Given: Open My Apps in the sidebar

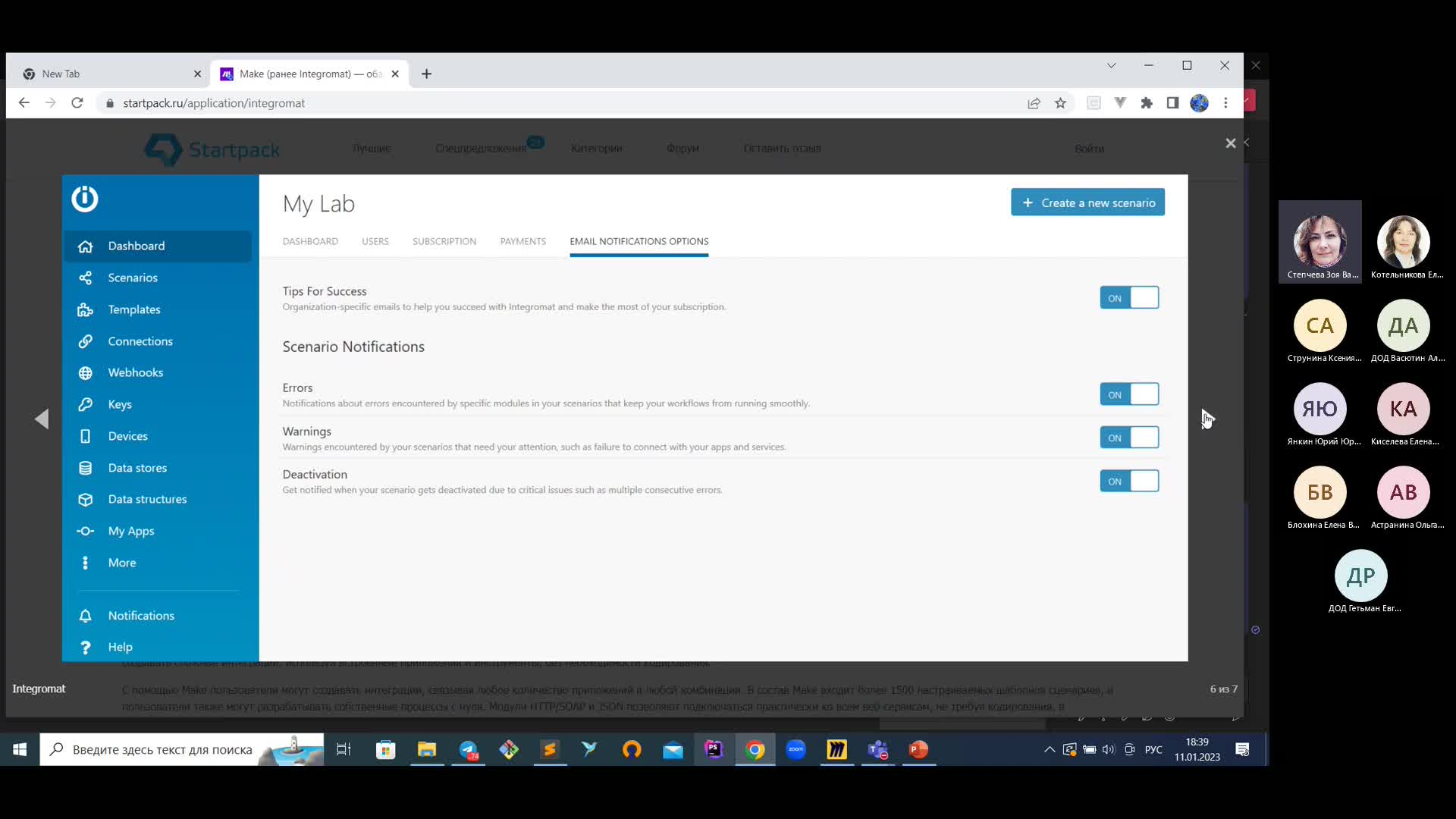Looking at the screenshot, I should (158, 532).
